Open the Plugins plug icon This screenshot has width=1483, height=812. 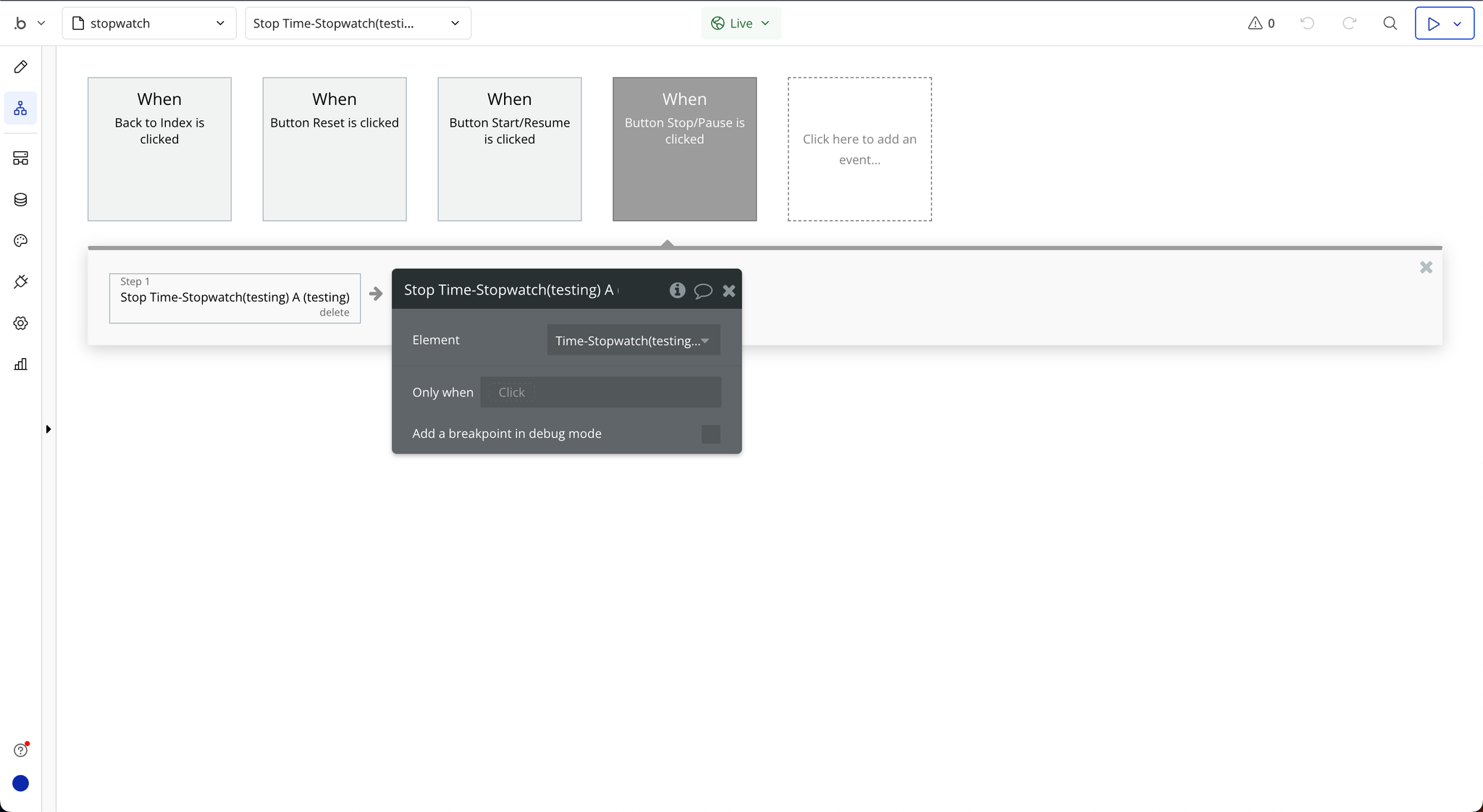20,282
